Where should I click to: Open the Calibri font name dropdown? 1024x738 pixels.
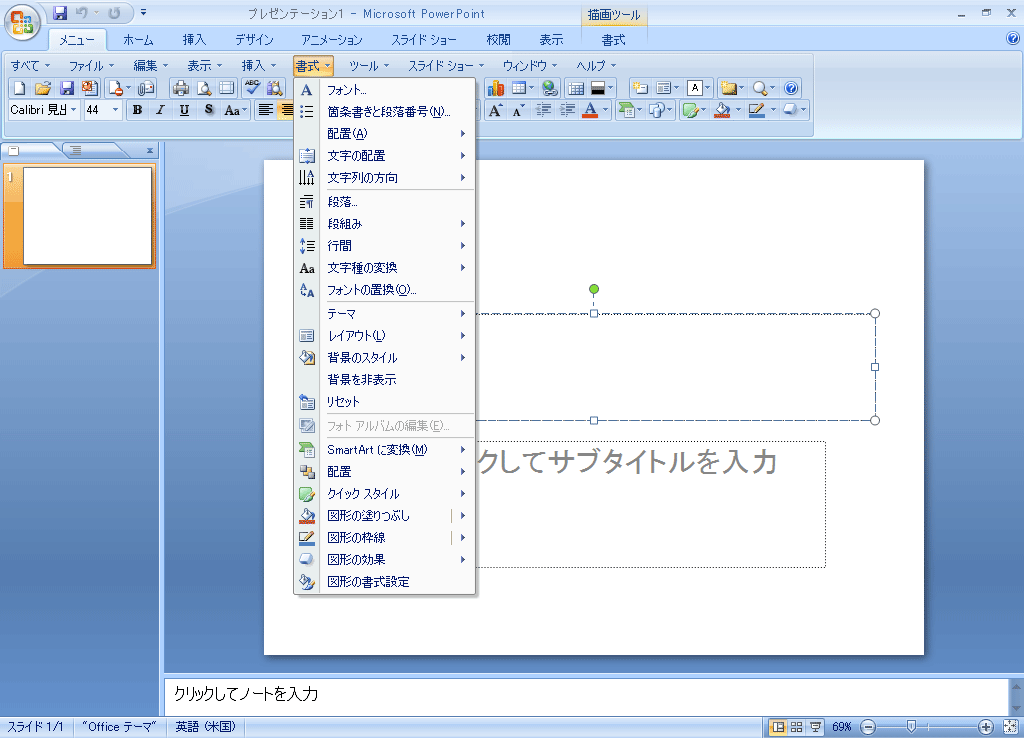coord(74,110)
